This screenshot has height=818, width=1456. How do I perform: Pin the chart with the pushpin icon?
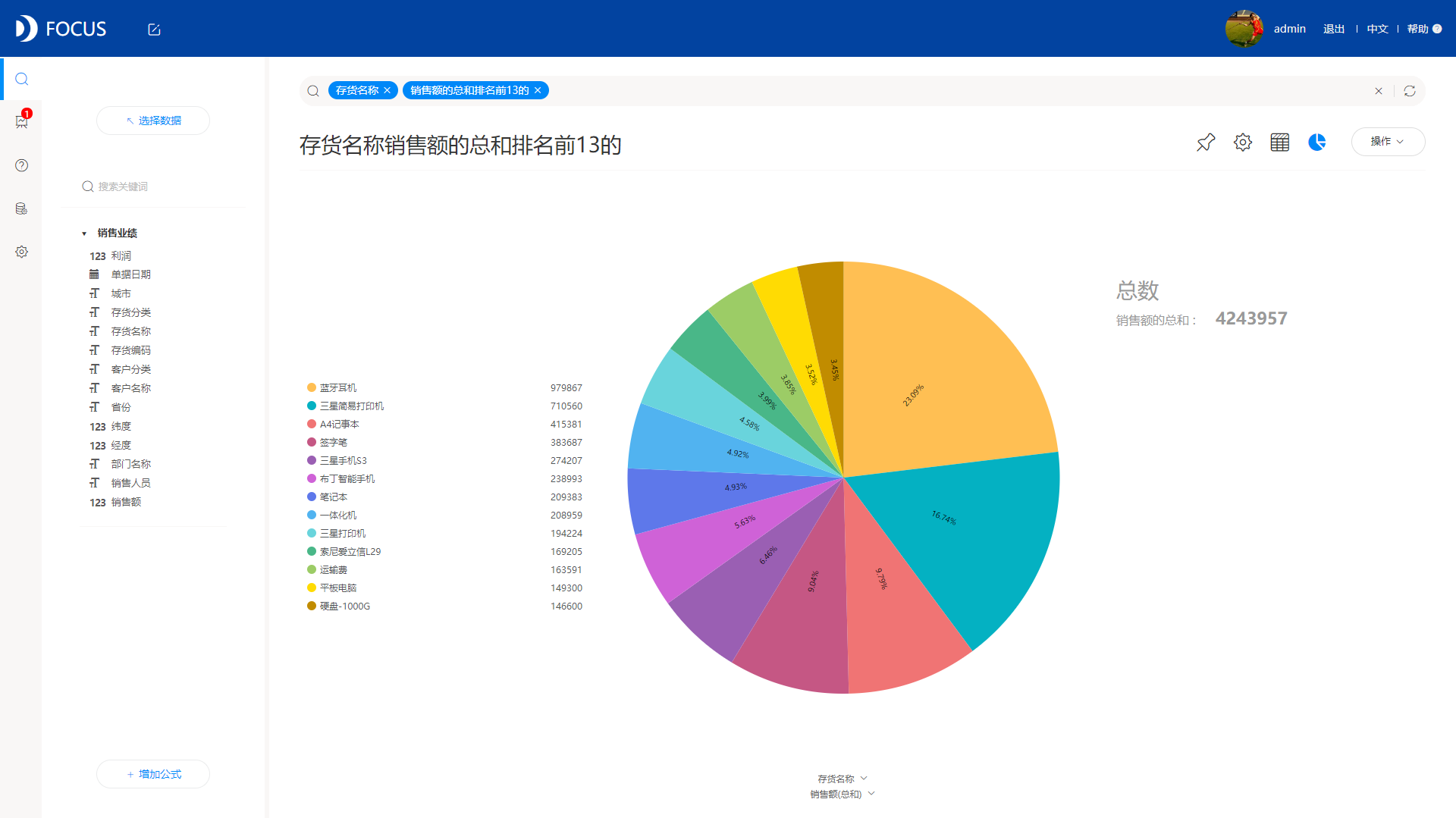click(1205, 142)
